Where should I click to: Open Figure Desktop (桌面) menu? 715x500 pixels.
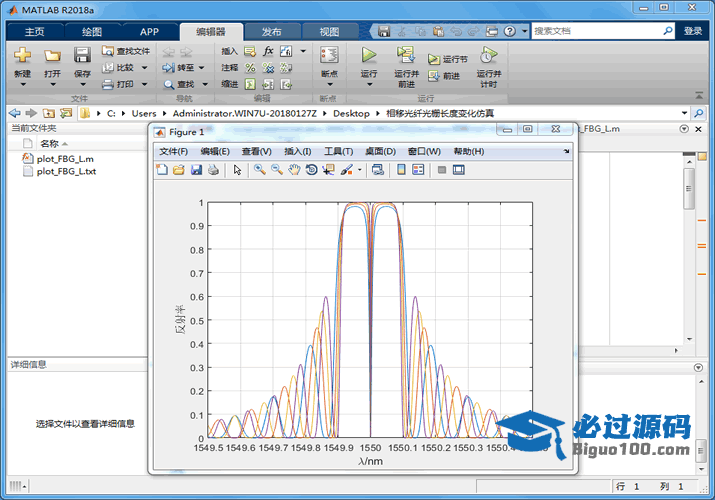coord(380,151)
